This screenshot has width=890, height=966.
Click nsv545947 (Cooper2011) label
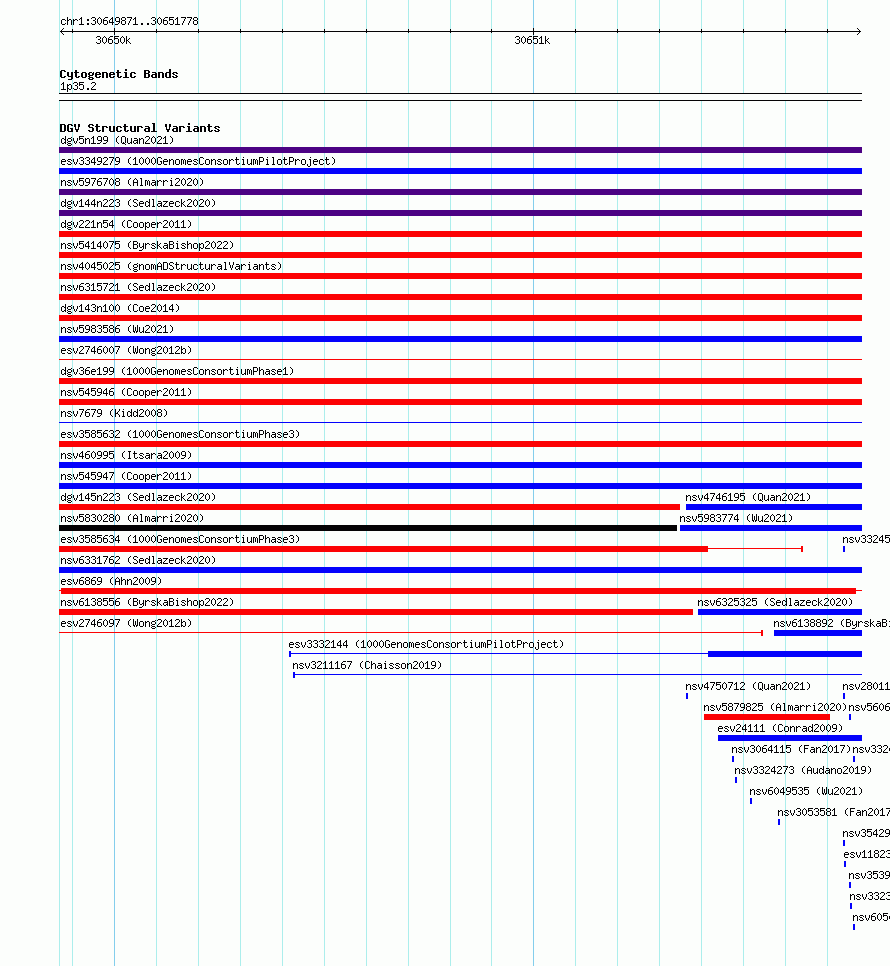click(126, 476)
